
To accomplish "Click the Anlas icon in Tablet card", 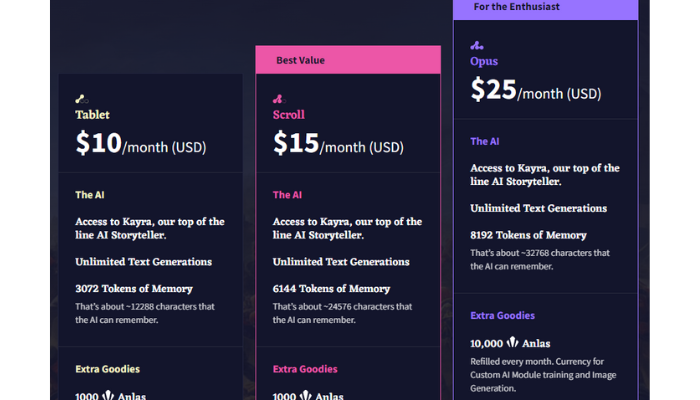I will tap(108, 395).
